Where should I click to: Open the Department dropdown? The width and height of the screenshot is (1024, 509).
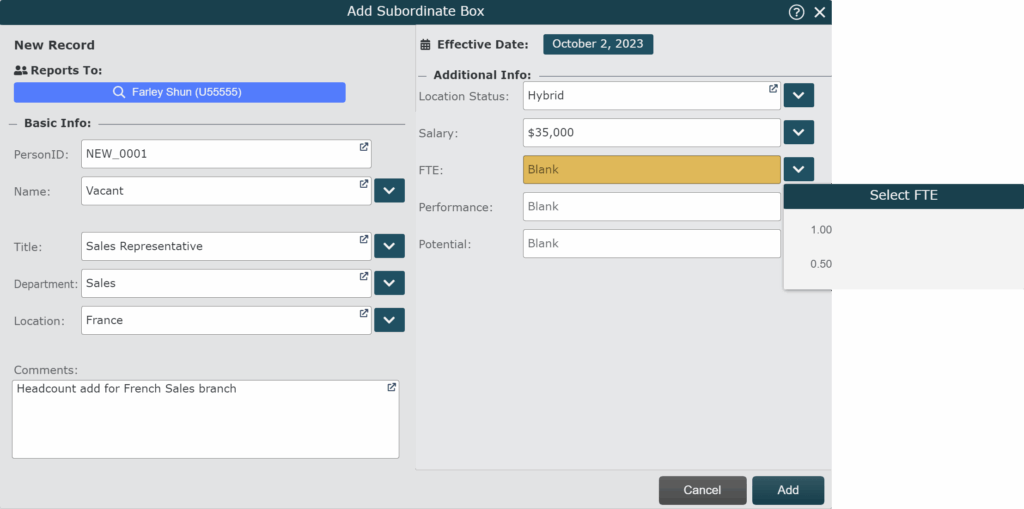[x=389, y=283]
